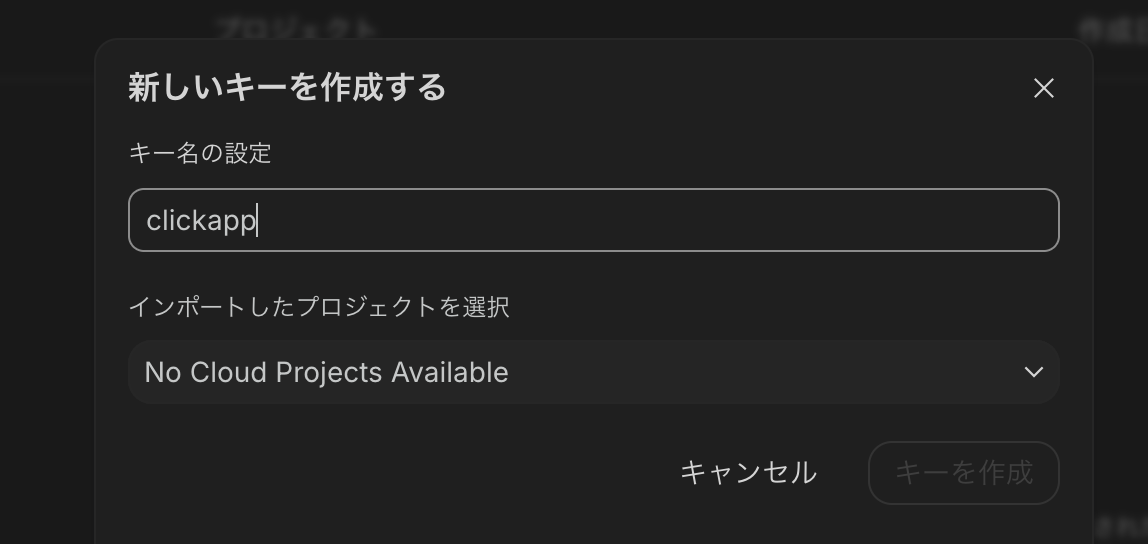
Task: Click empty space inside key name field
Action: (x=650, y=220)
